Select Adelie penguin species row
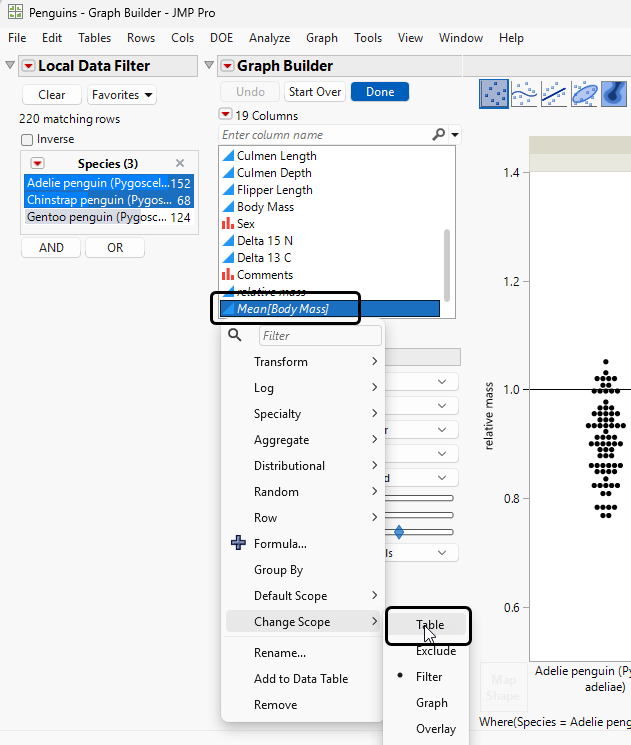 (x=109, y=183)
